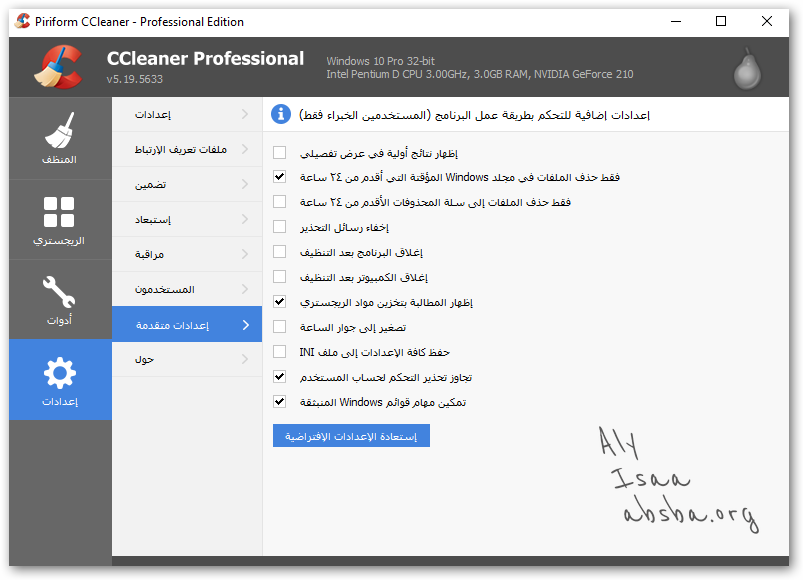Click the CCleaner title bar icon
Viewport: 803px width, 580px height.
click(x=22, y=21)
